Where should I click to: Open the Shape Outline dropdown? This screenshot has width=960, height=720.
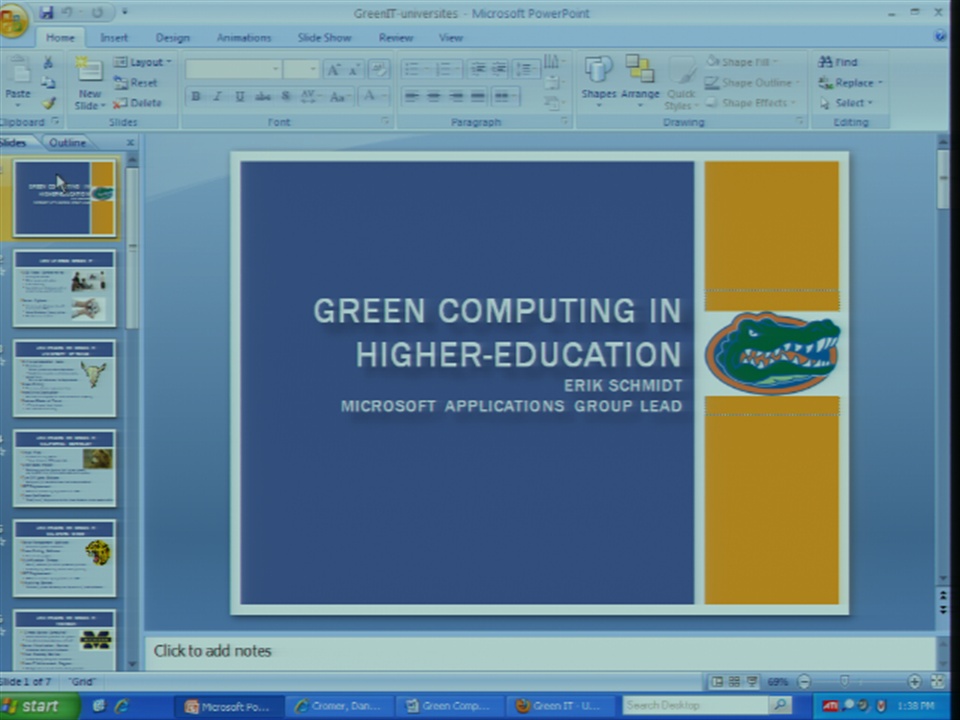(x=752, y=82)
